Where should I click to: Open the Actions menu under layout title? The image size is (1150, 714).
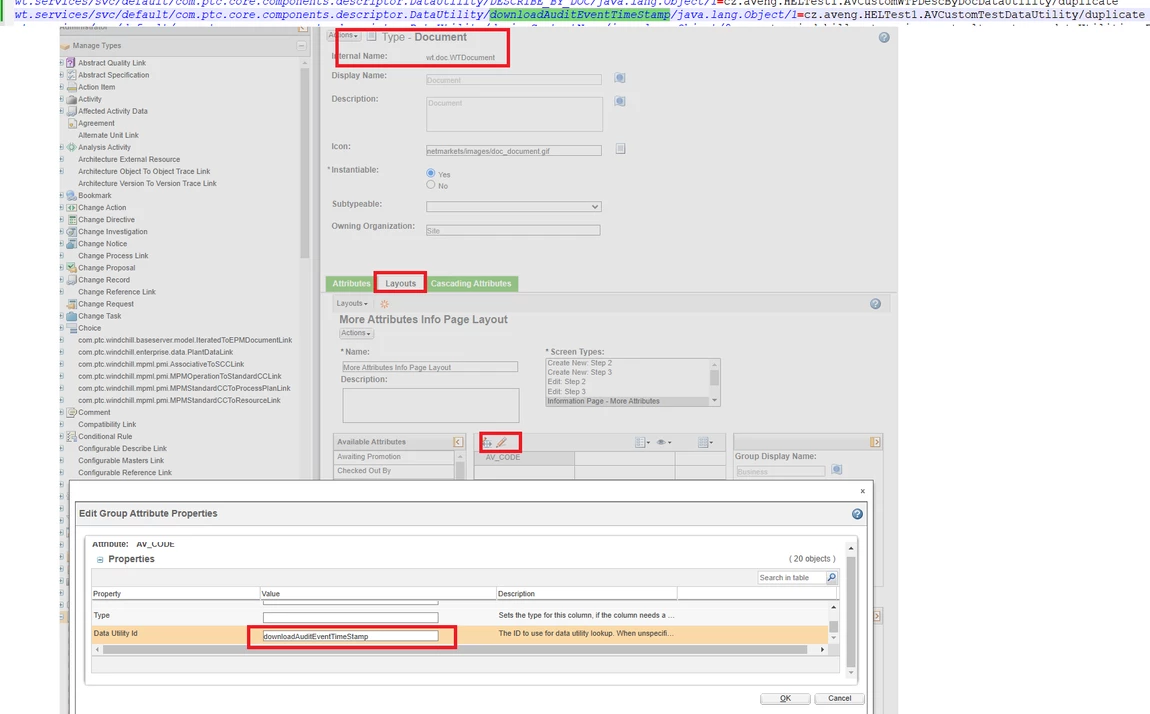click(x=356, y=333)
